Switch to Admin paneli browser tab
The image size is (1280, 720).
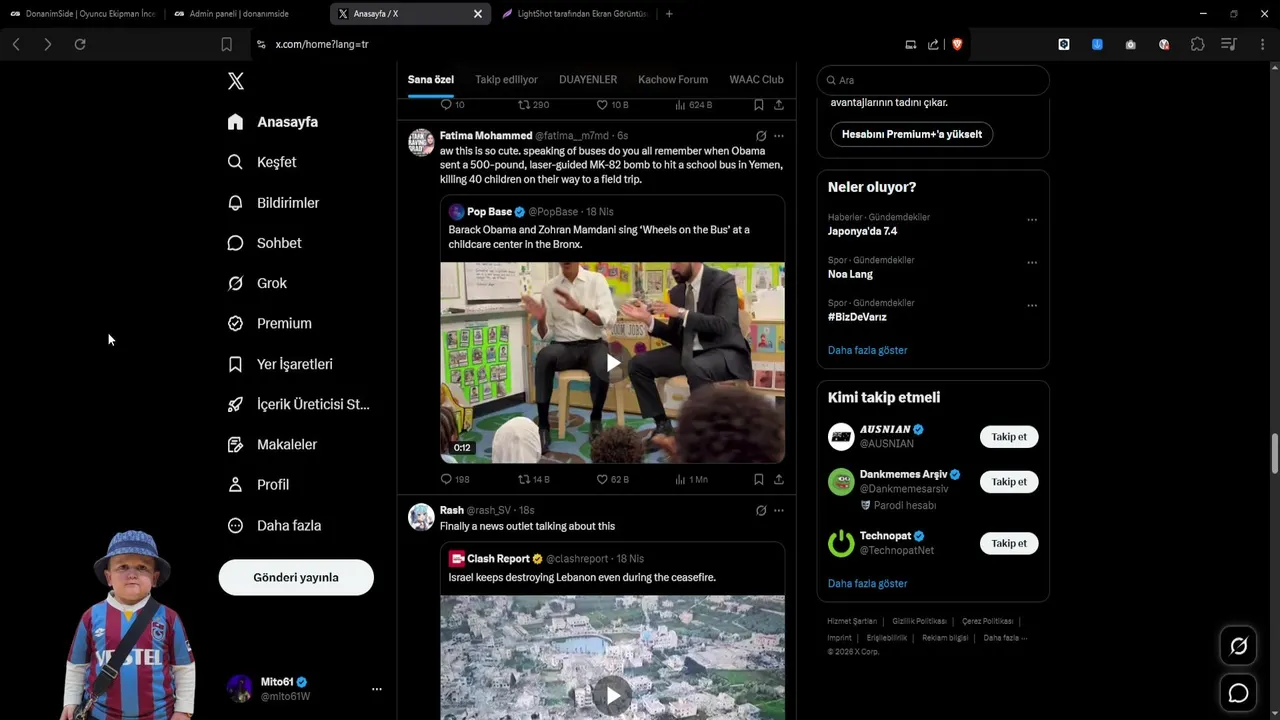click(x=240, y=14)
